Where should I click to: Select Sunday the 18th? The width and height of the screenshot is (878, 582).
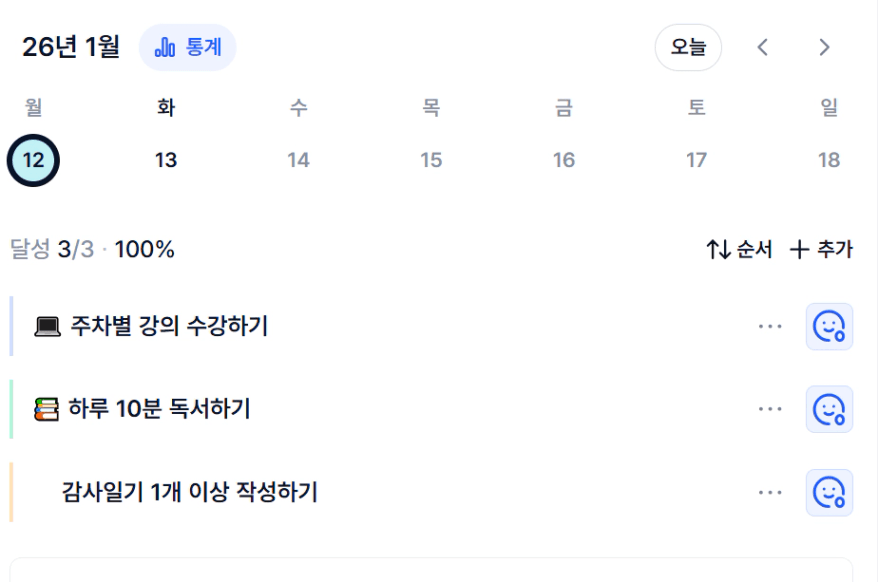point(829,160)
